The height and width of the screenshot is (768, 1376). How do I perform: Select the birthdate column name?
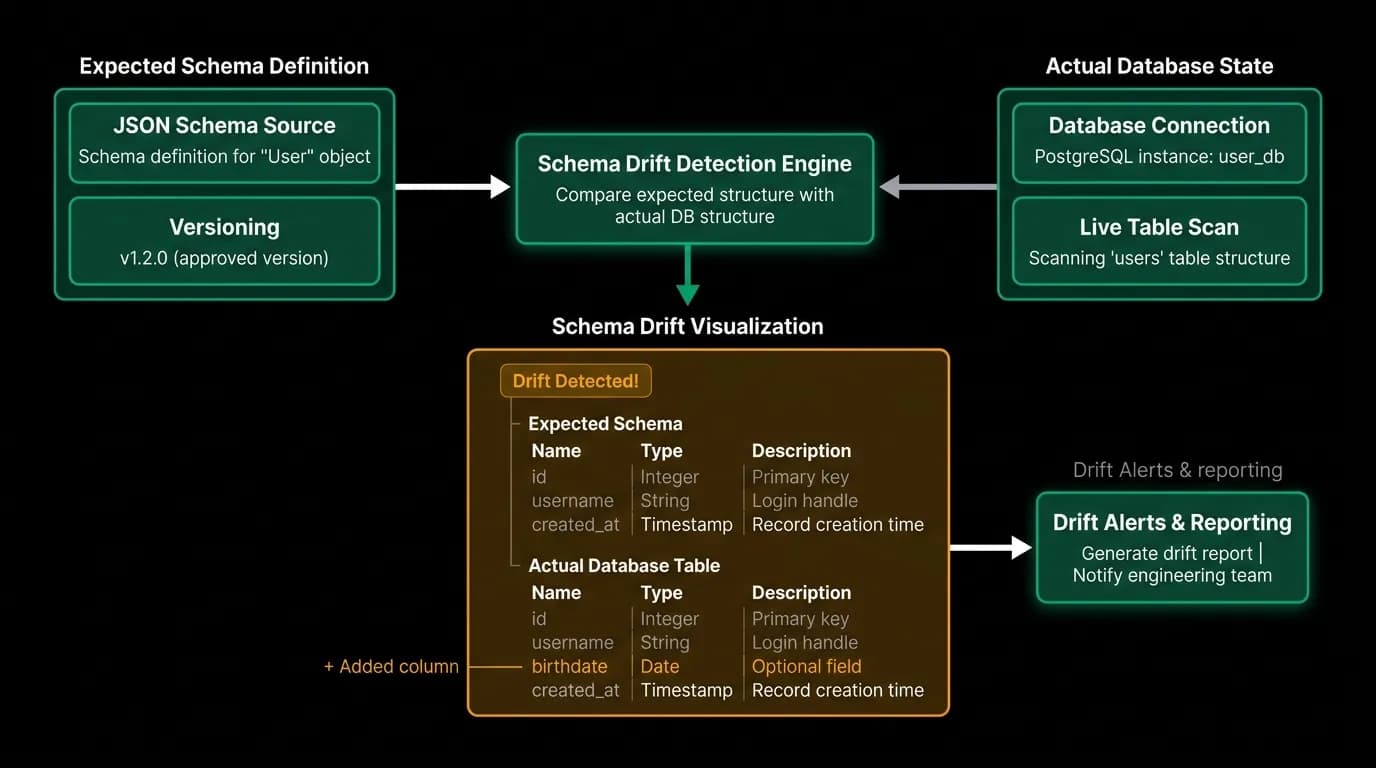click(569, 666)
